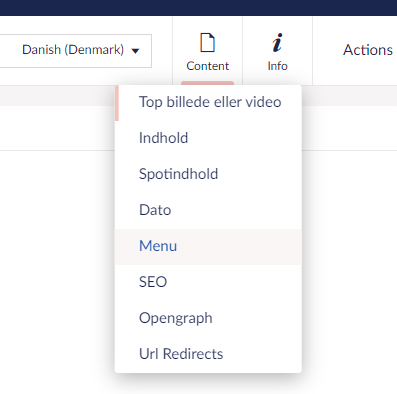The height and width of the screenshot is (394, 397).
Task: Click the Content document icon
Action: [207, 43]
